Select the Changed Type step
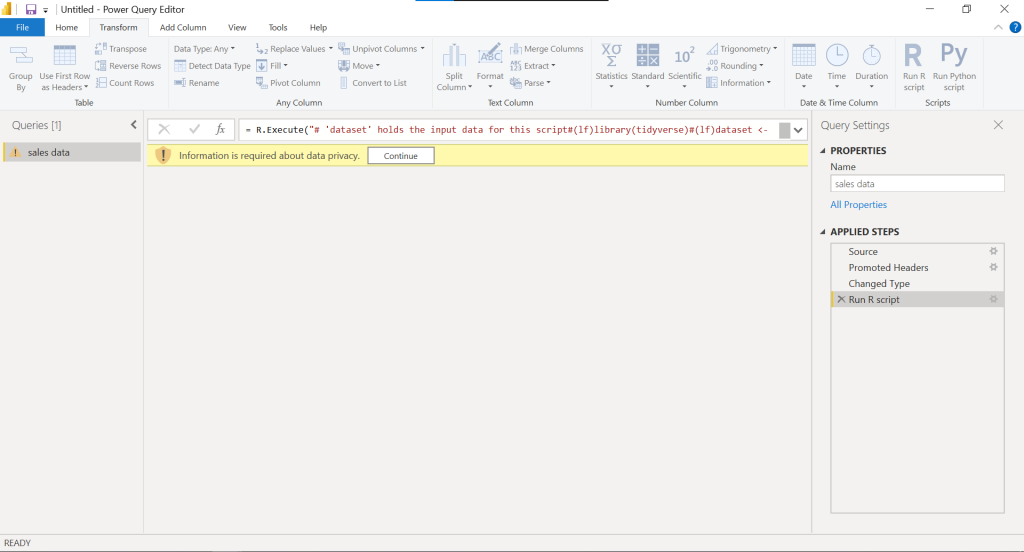This screenshot has width=1024, height=552. (x=917, y=284)
